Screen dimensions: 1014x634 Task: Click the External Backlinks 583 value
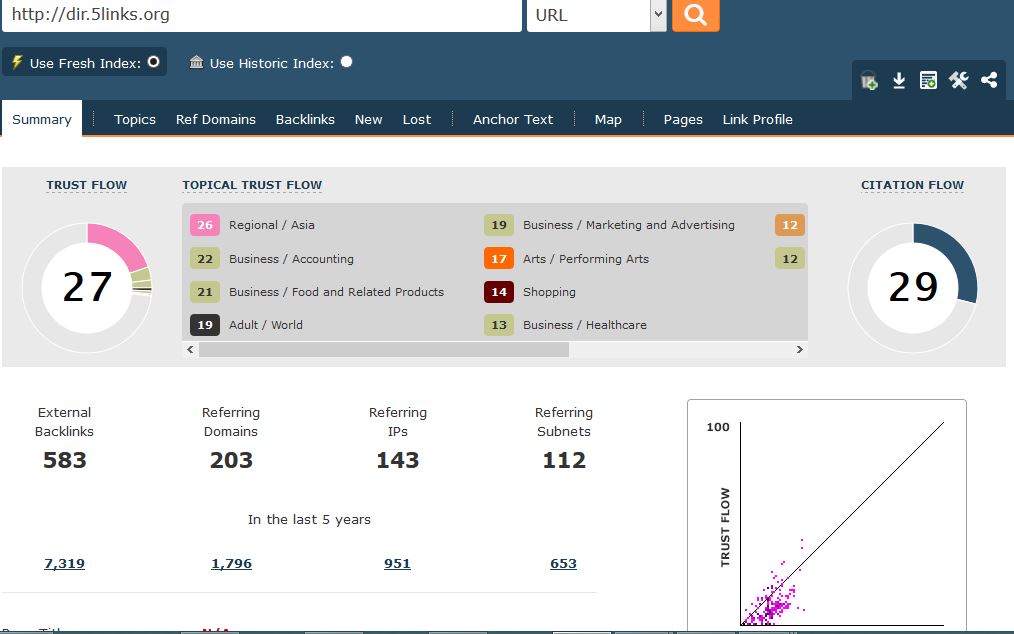[65, 460]
